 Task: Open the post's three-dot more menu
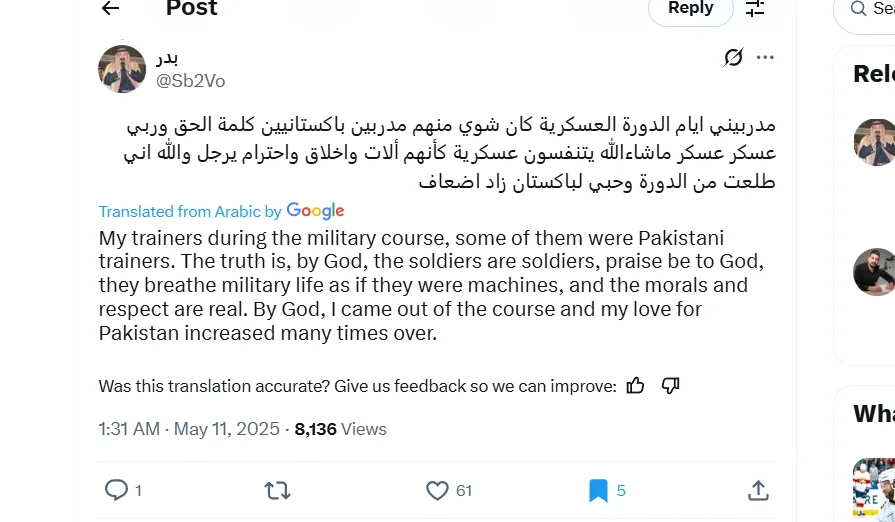[765, 57]
